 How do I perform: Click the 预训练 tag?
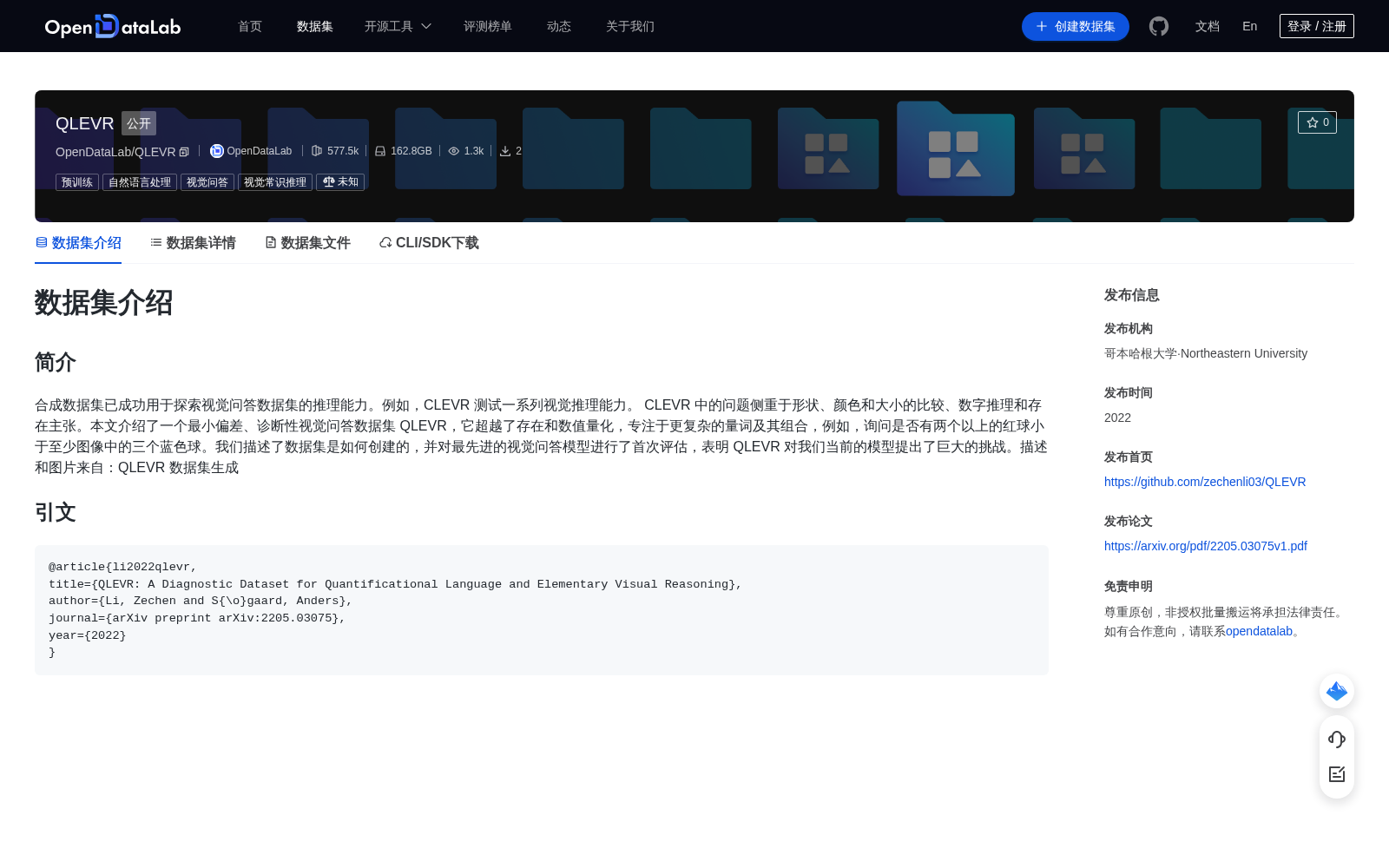pyautogui.click(x=77, y=182)
